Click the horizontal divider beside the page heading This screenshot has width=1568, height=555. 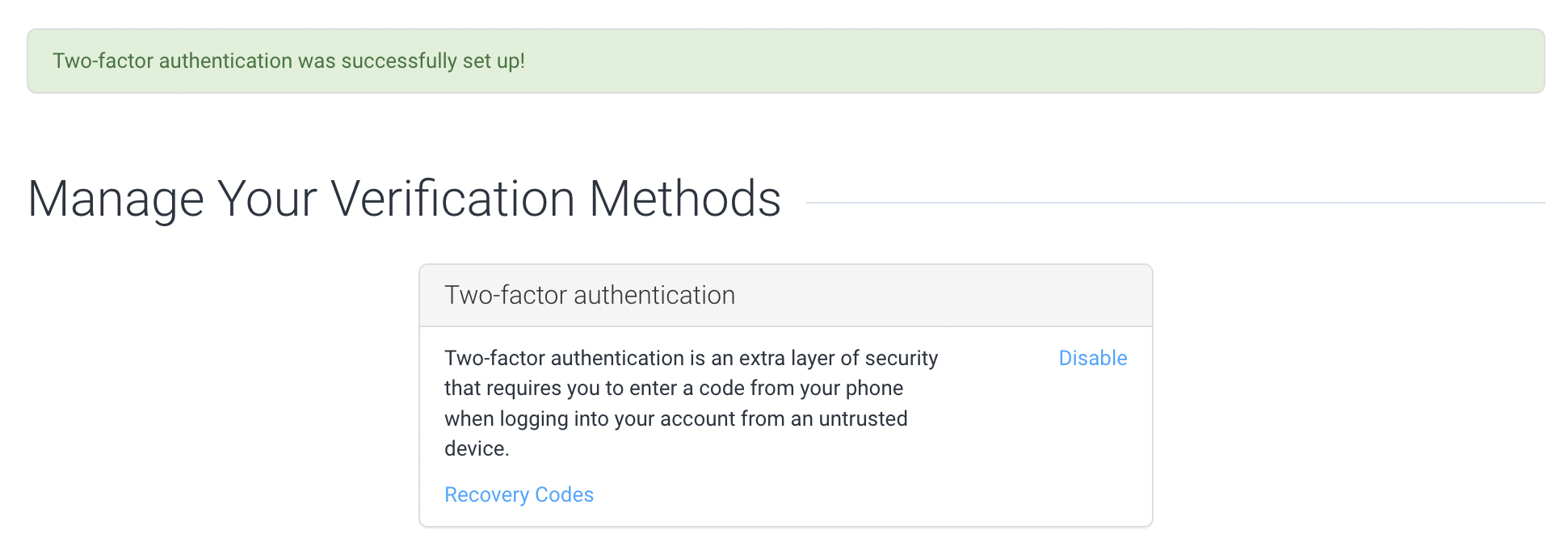tap(1175, 203)
